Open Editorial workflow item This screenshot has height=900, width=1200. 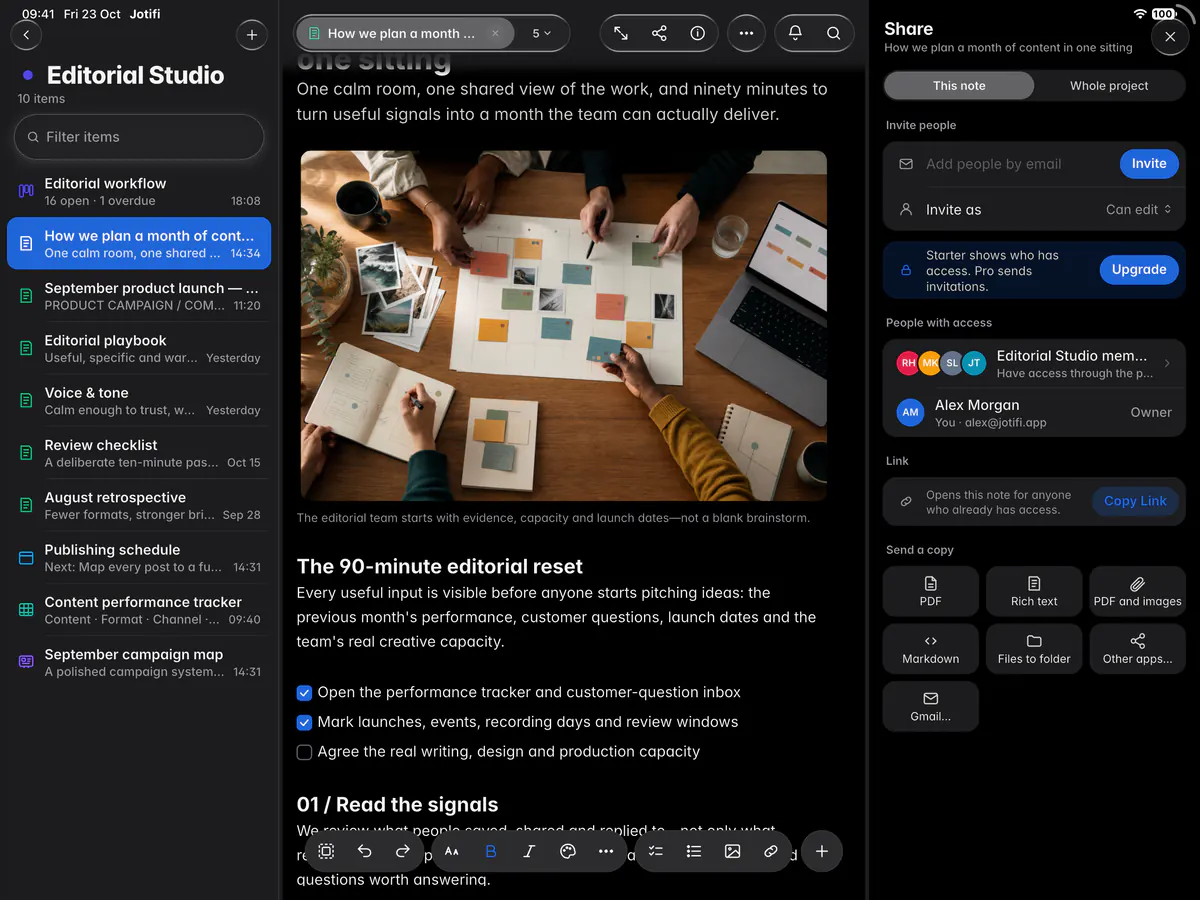(139, 191)
